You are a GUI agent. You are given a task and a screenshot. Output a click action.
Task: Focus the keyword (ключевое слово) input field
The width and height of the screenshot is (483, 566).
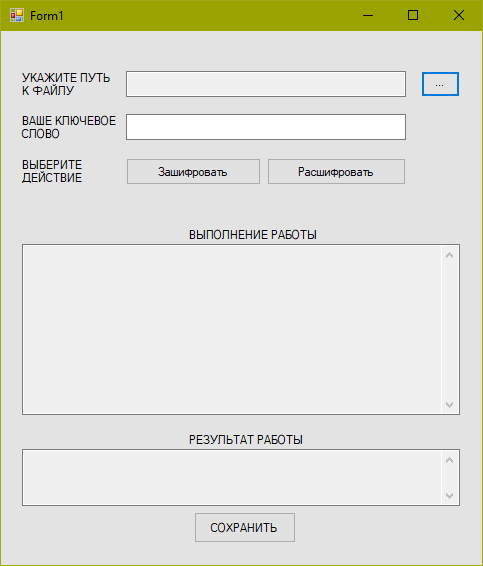point(266,127)
